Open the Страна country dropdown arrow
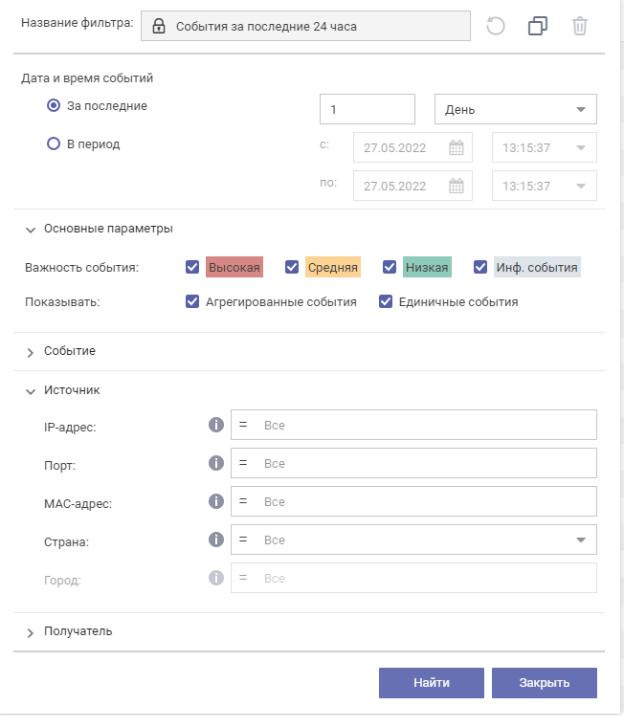624x716 pixels. [581, 540]
